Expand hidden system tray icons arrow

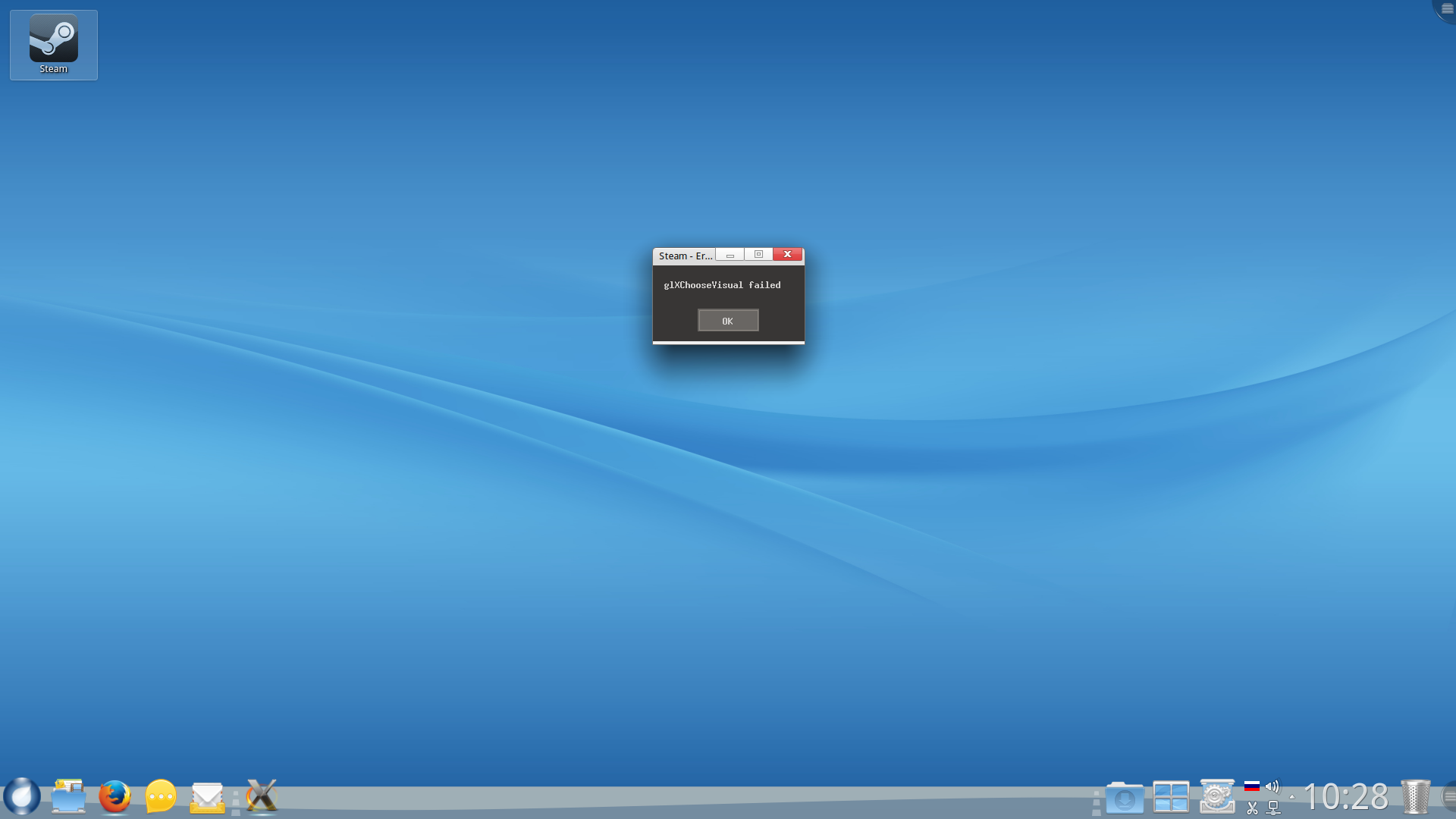point(1292,797)
